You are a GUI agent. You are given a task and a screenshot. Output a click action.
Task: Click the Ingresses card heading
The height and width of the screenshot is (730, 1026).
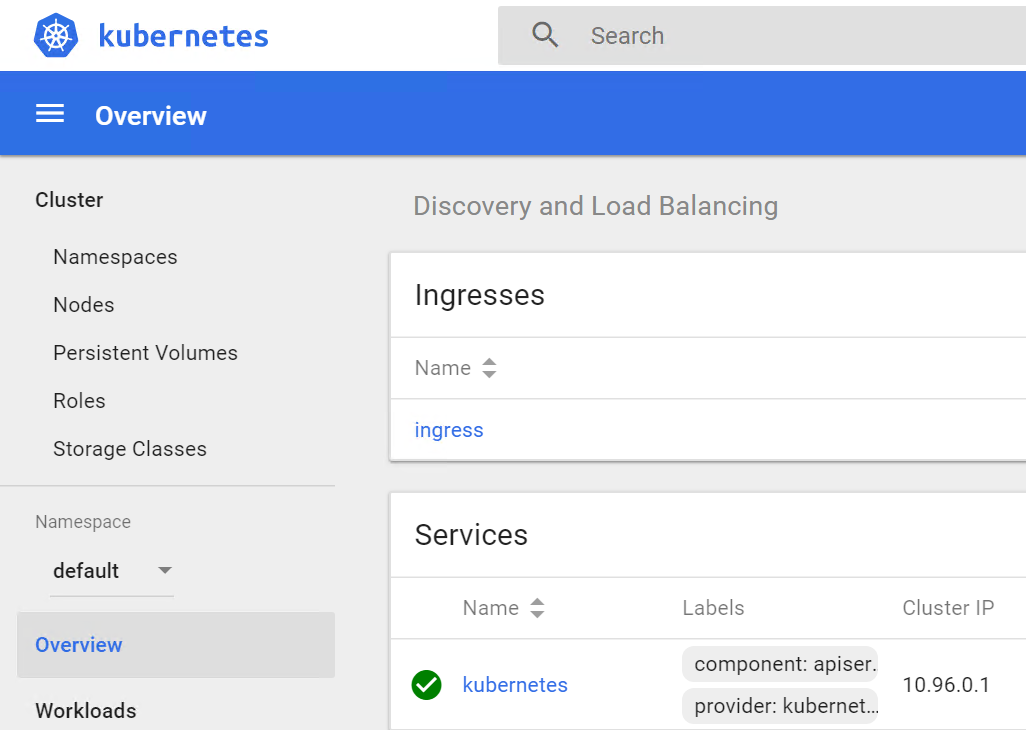pyautogui.click(x=480, y=295)
